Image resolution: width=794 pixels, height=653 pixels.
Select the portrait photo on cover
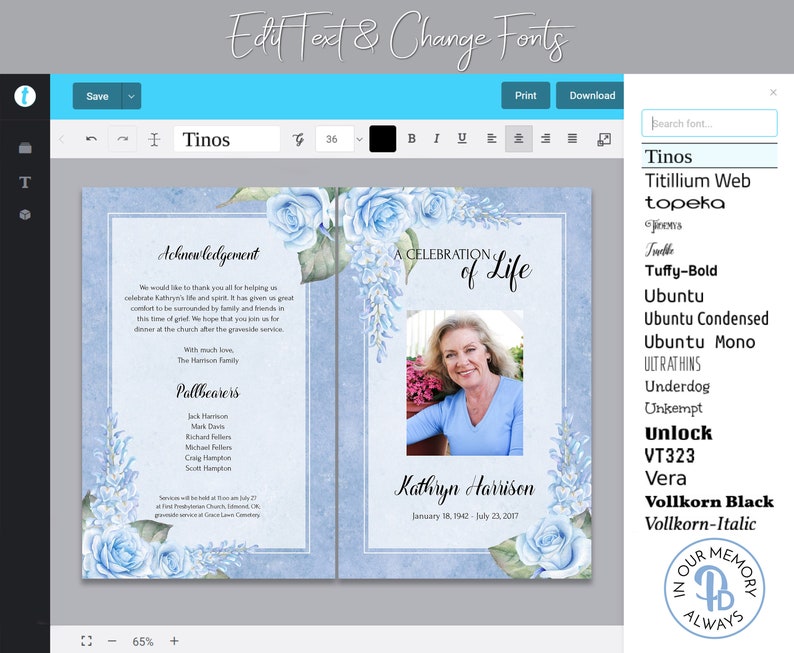(464, 383)
